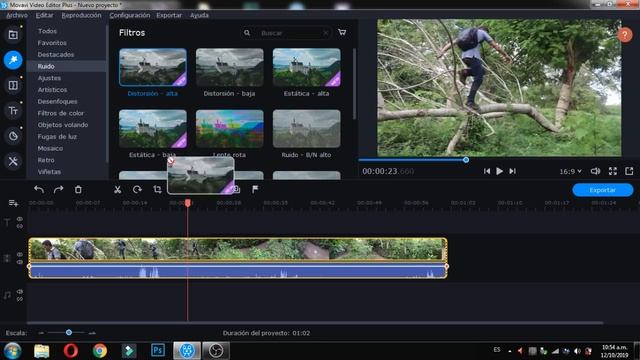This screenshot has height=360, width=640.
Task: Select the Estática - alta filter thumbnail
Action: 306,67
